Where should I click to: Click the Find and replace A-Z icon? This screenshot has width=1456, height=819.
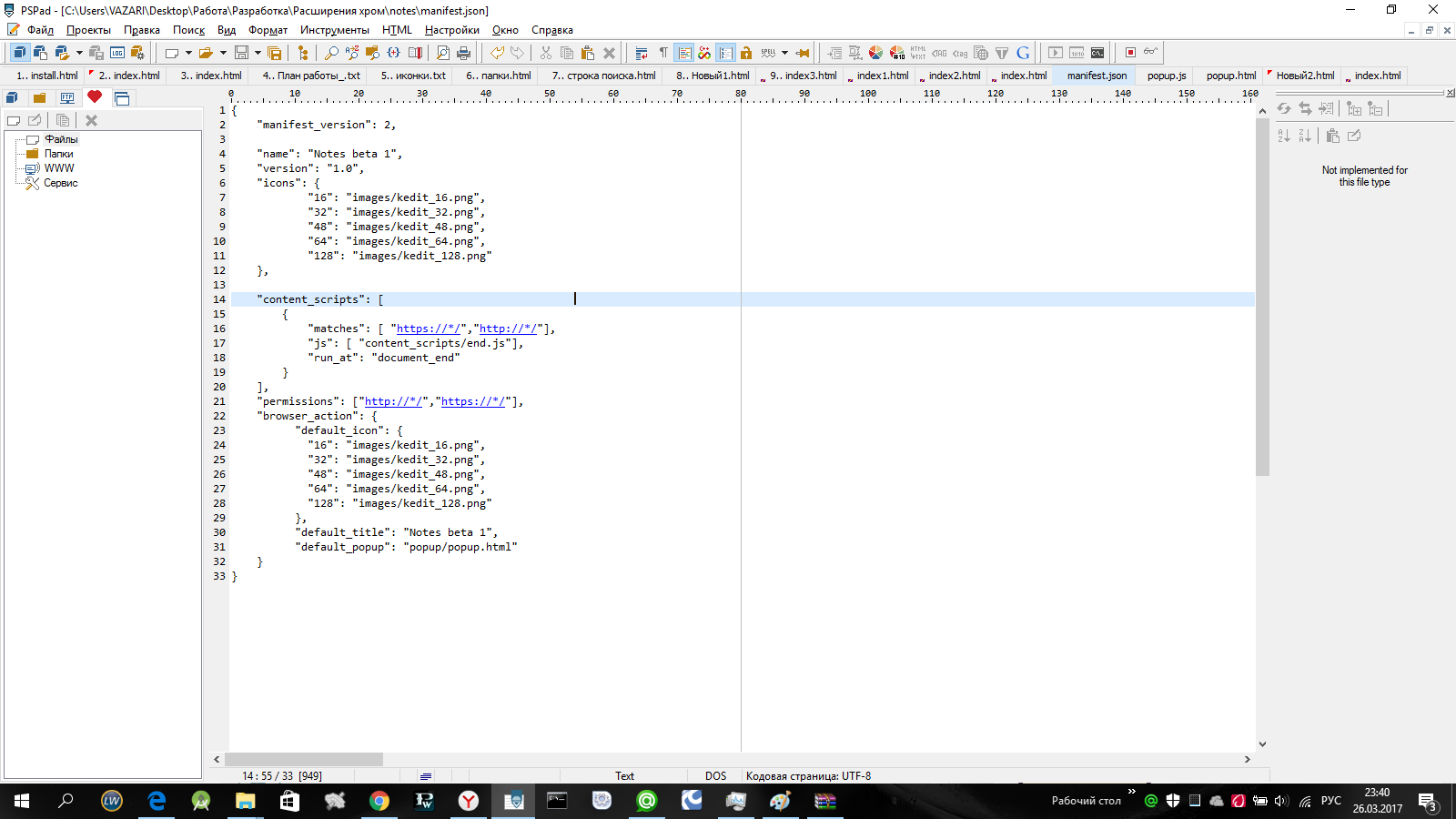(x=352, y=53)
